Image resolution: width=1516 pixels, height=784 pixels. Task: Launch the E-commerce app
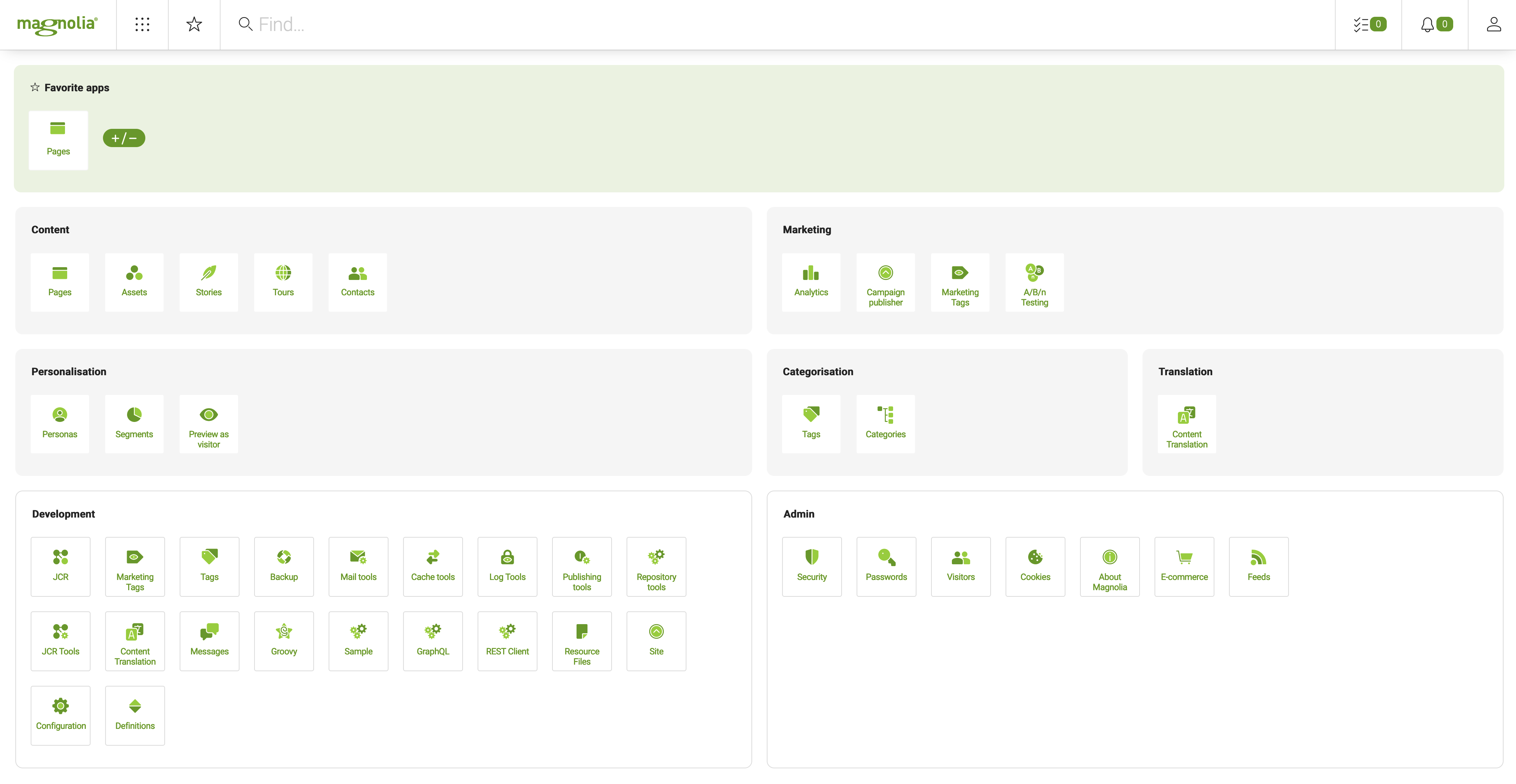pos(1184,567)
